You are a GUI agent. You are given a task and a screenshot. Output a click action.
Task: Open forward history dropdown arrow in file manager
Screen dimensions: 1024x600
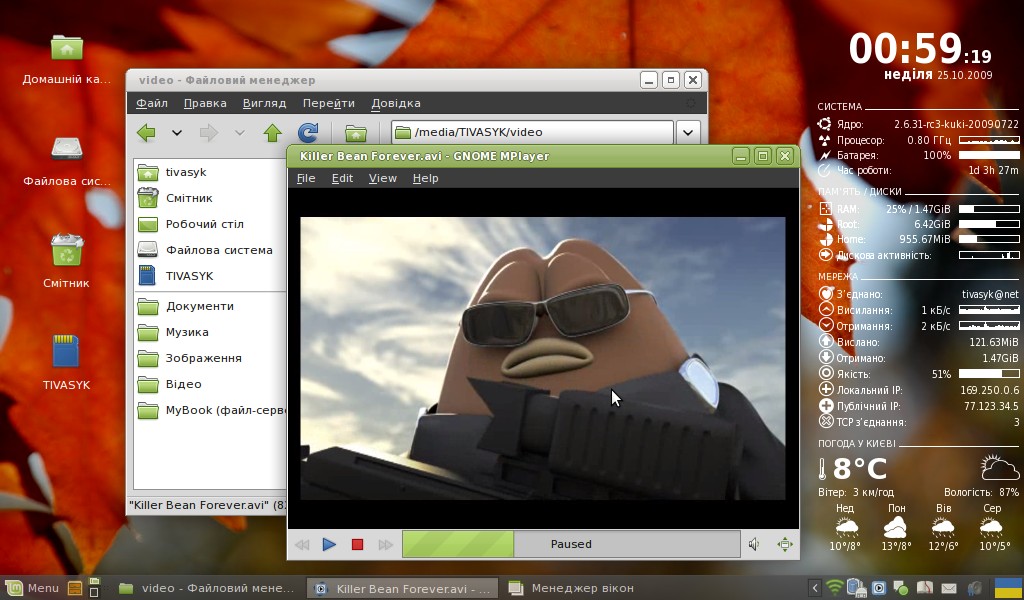pyautogui.click(x=240, y=133)
